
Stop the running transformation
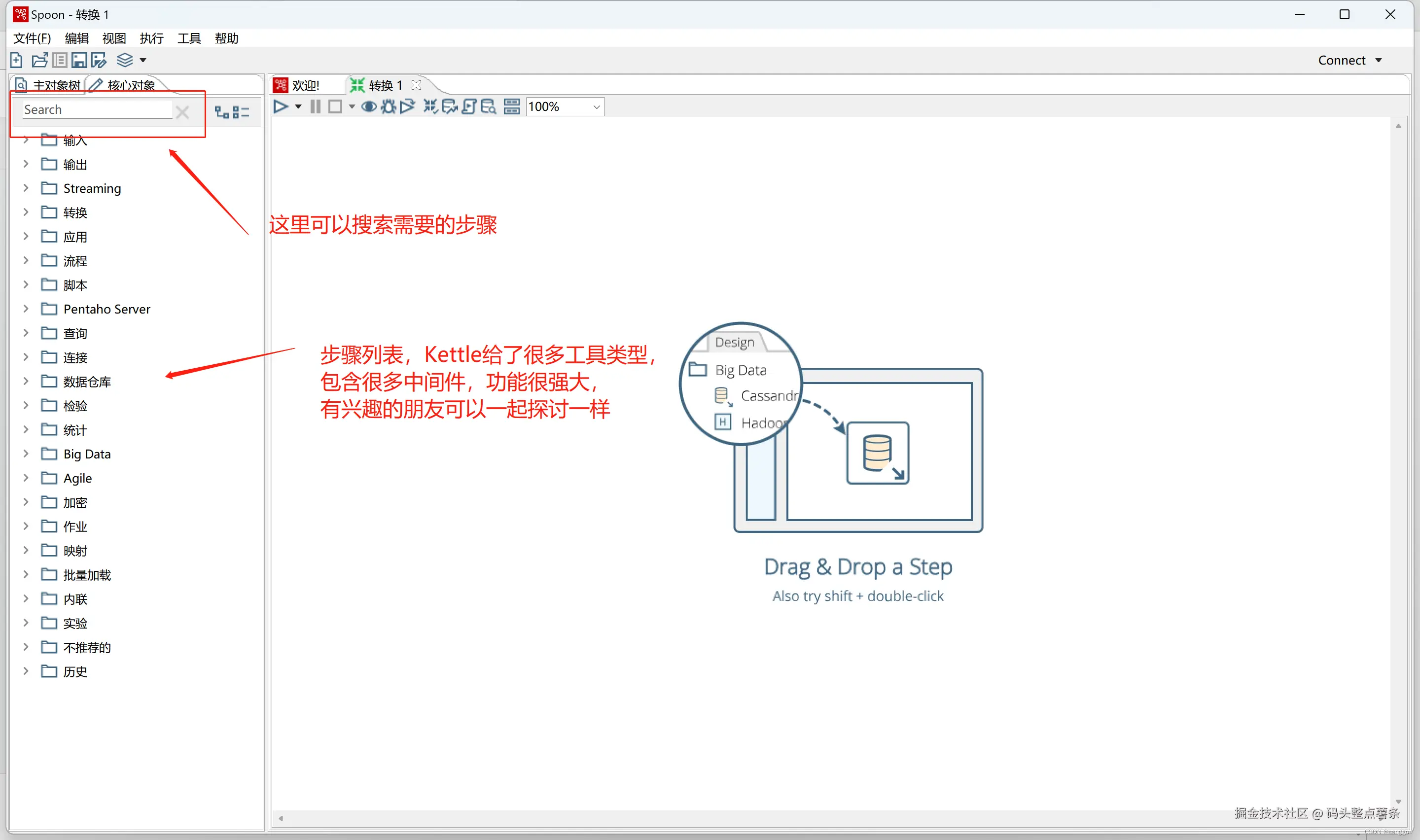pos(335,106)
